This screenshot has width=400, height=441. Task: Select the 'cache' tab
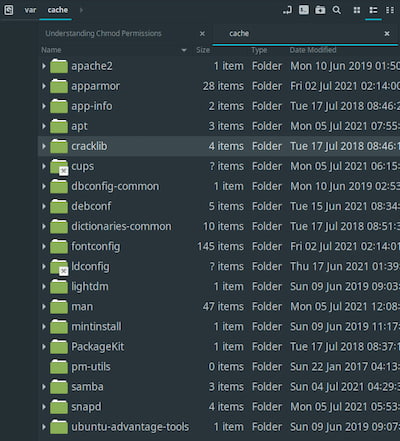pos(239,33)
